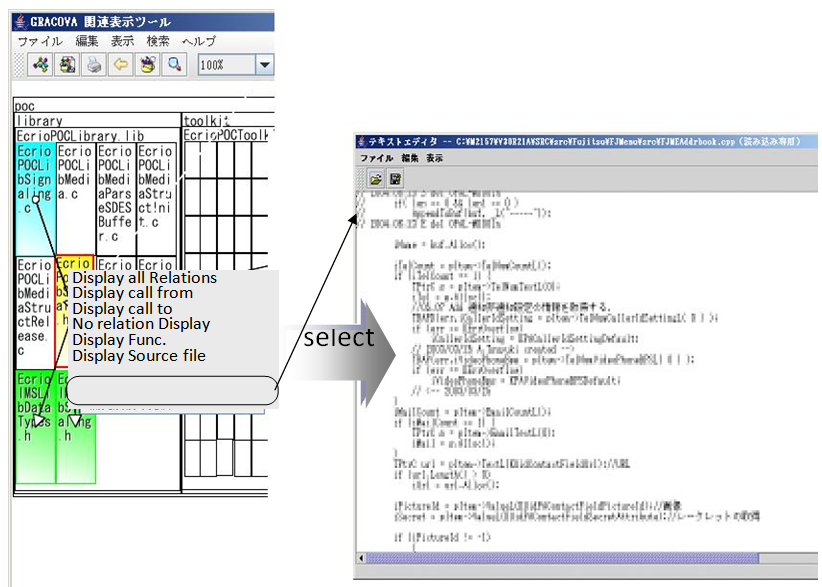Click the magnifying glass search icon

tap(174, 65)
